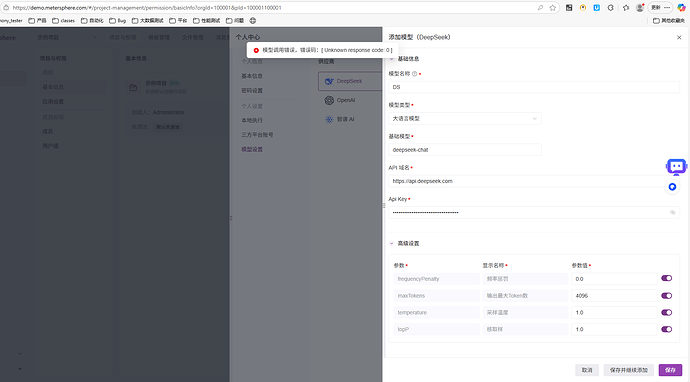
Task: Collapse the 基础信息 section
Action: 391,59
